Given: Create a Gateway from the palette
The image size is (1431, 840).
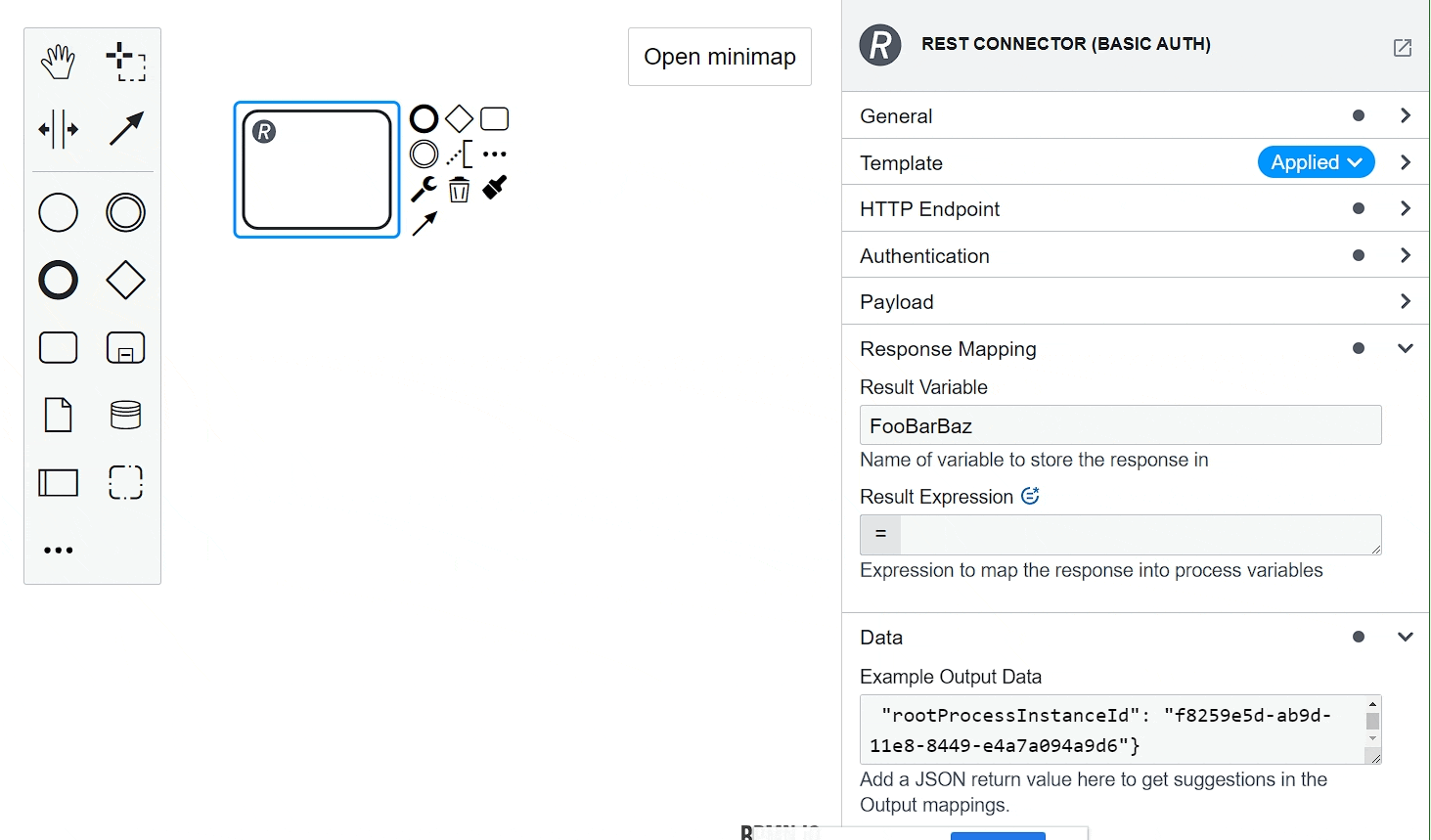Looking at the screenshot, I should (x=125, y=281).
